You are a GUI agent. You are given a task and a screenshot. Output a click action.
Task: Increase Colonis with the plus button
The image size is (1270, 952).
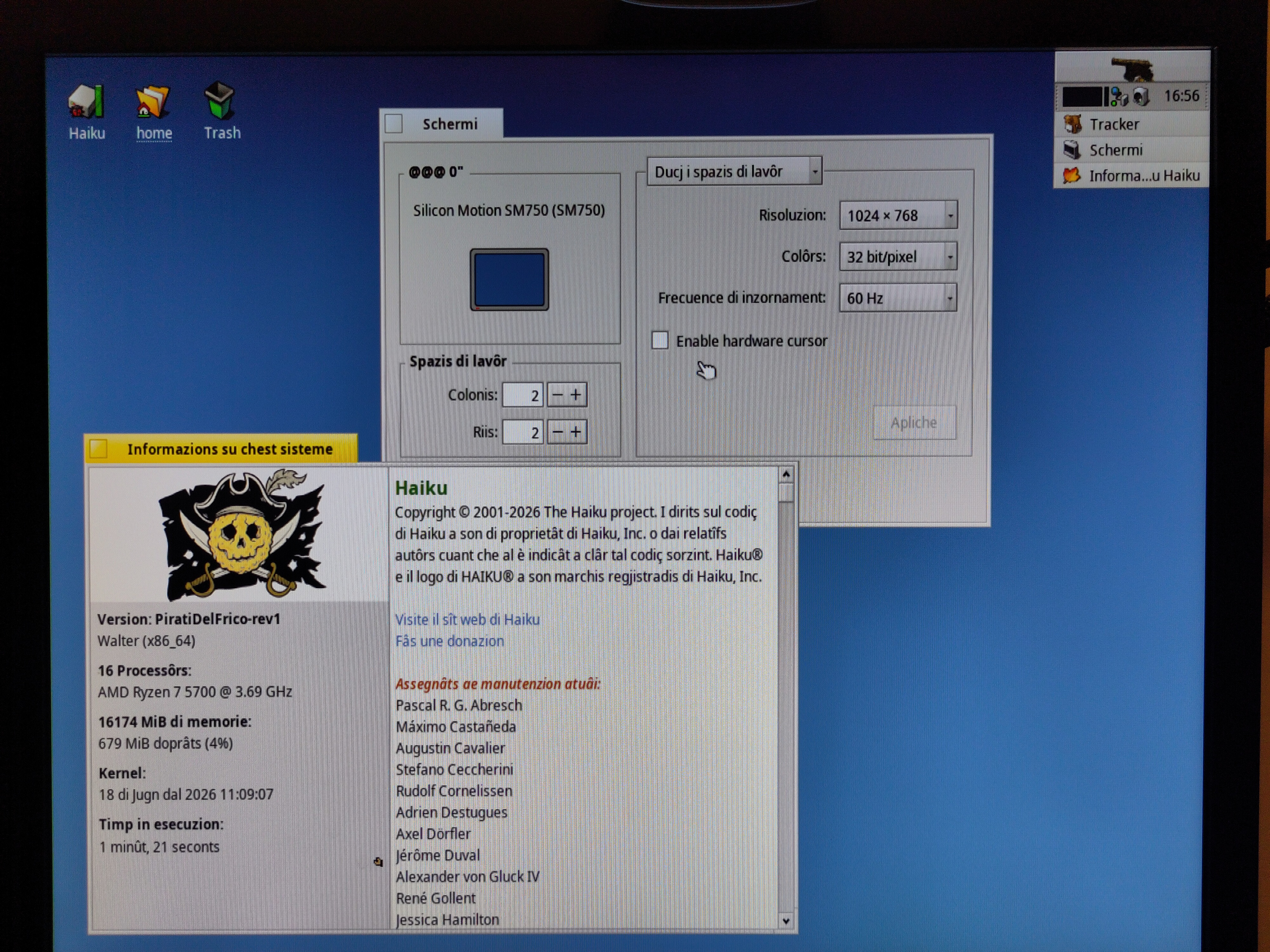577,395
